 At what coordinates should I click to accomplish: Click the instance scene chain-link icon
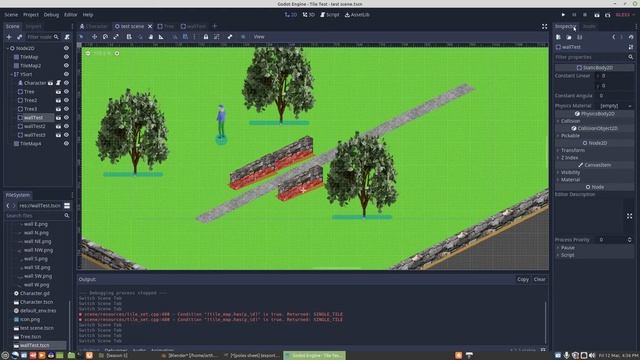19,37
